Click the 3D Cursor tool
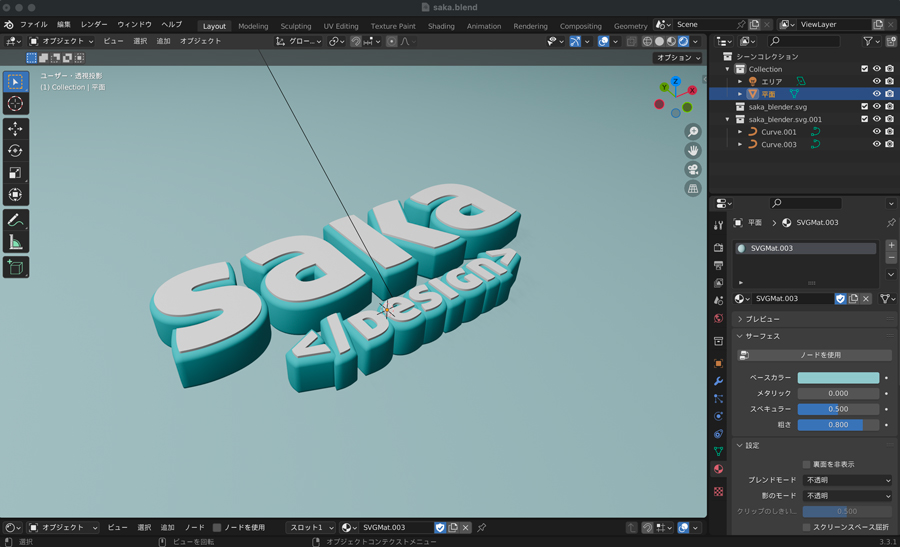Image resolution: width=900 pixels, height=547 pixels. (15, 104)
